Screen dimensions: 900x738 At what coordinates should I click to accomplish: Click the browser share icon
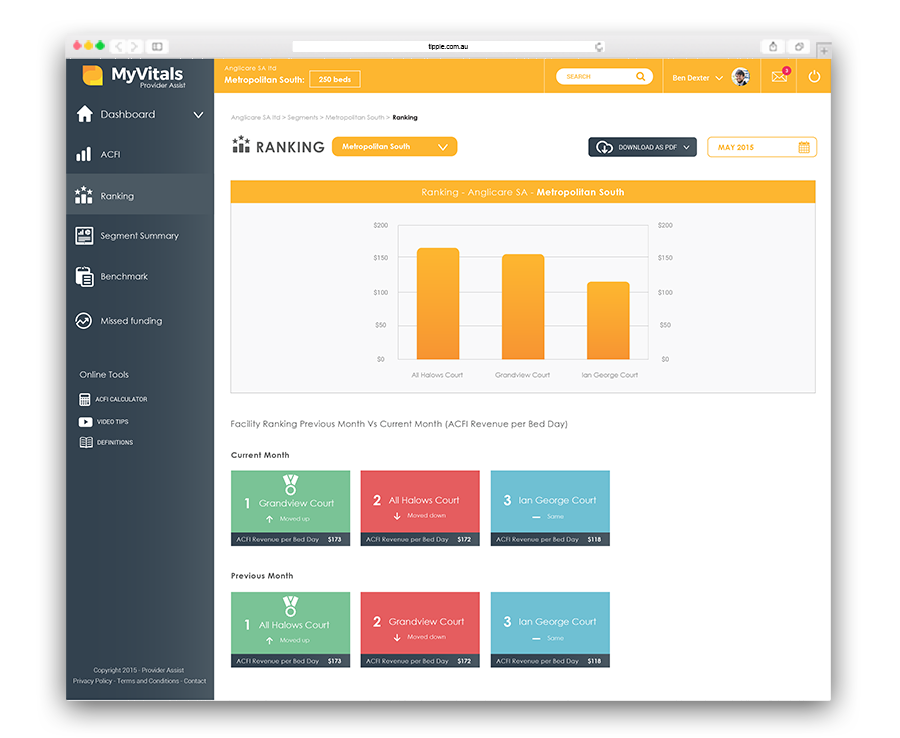(773, 46)
